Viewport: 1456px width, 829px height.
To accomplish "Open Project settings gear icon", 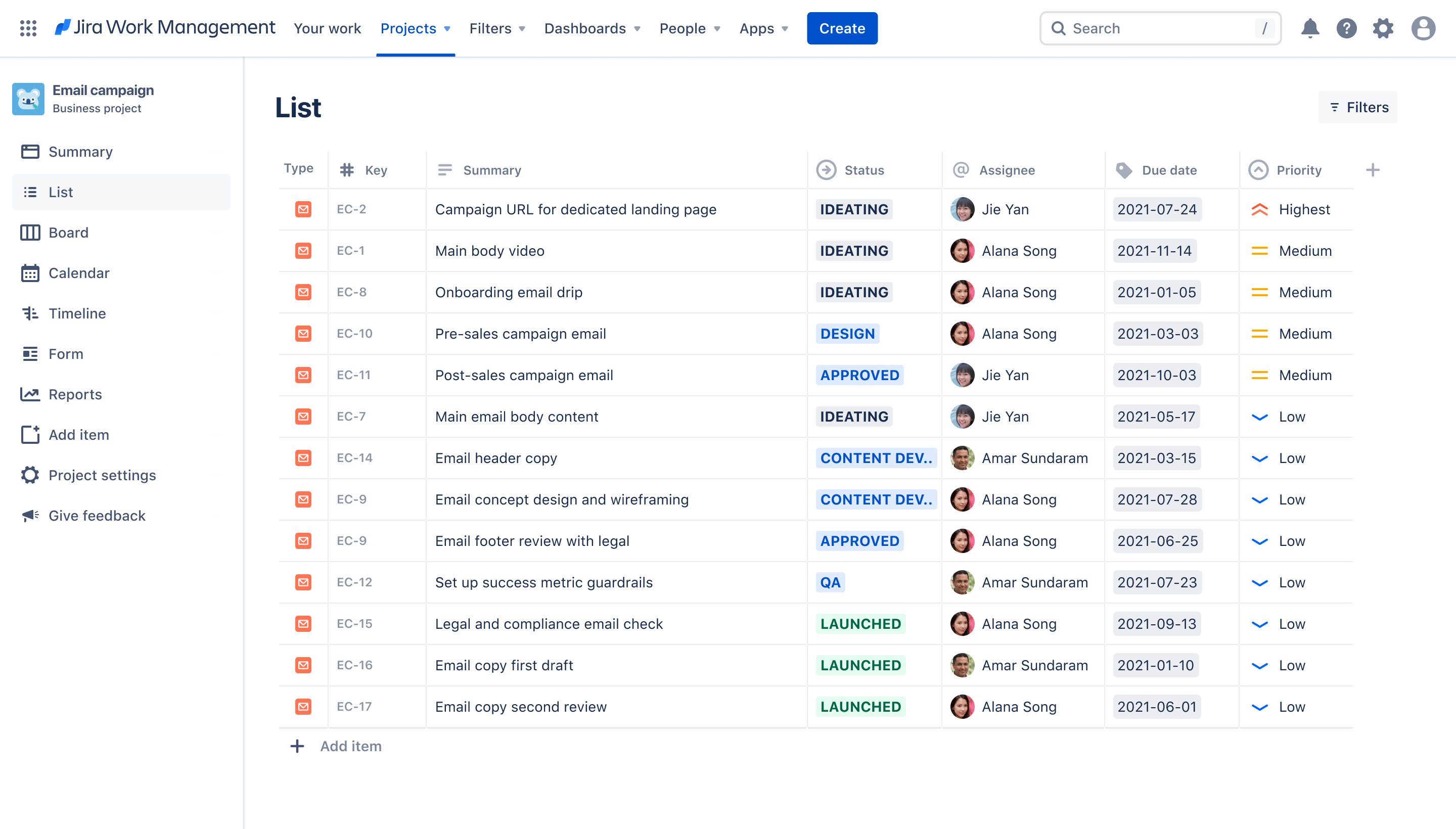I will pos(30,474).
